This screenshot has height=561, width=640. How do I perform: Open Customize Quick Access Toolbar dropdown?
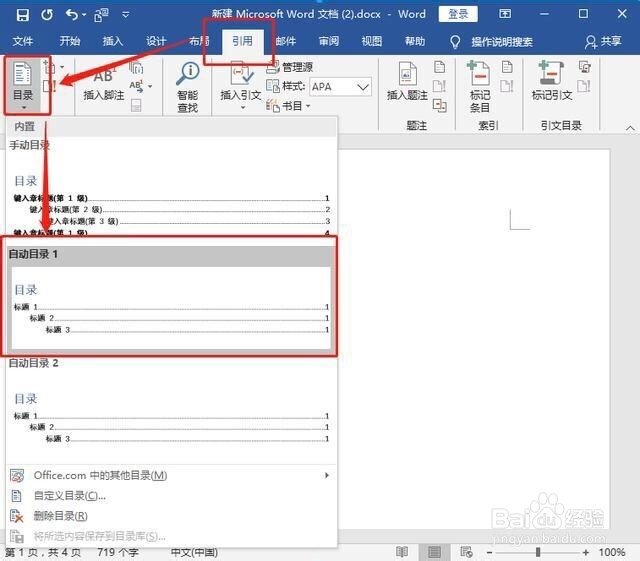tap(126, 15)
